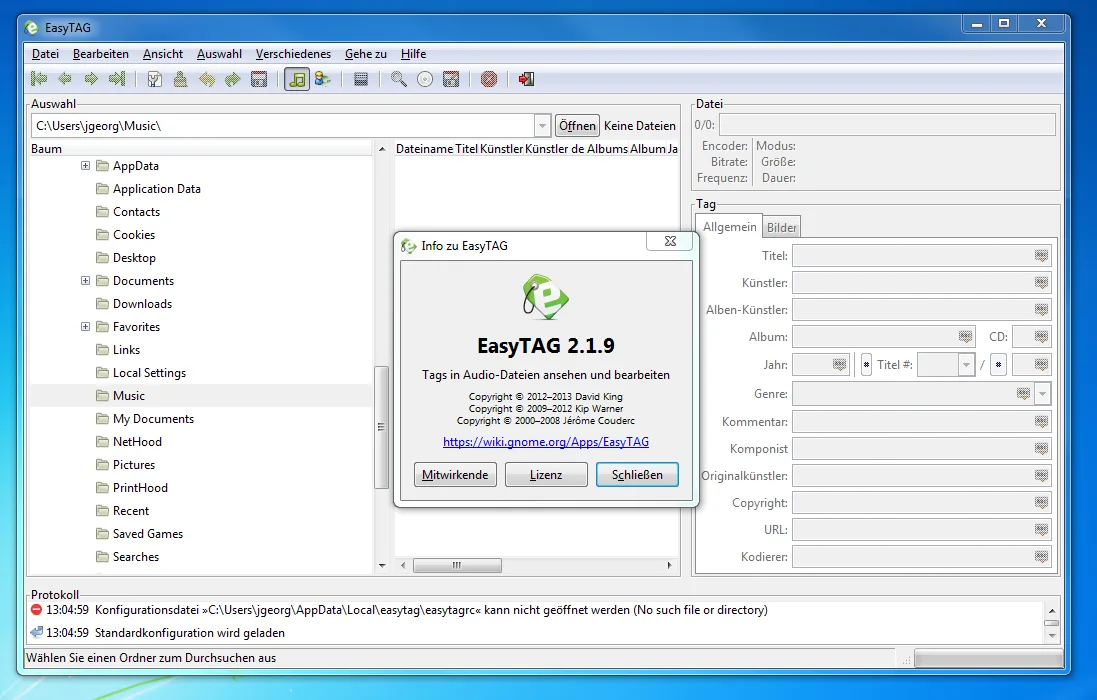Click the folder path input field
The height and width of the screenshot is (700, 1097).
[283, 126]
